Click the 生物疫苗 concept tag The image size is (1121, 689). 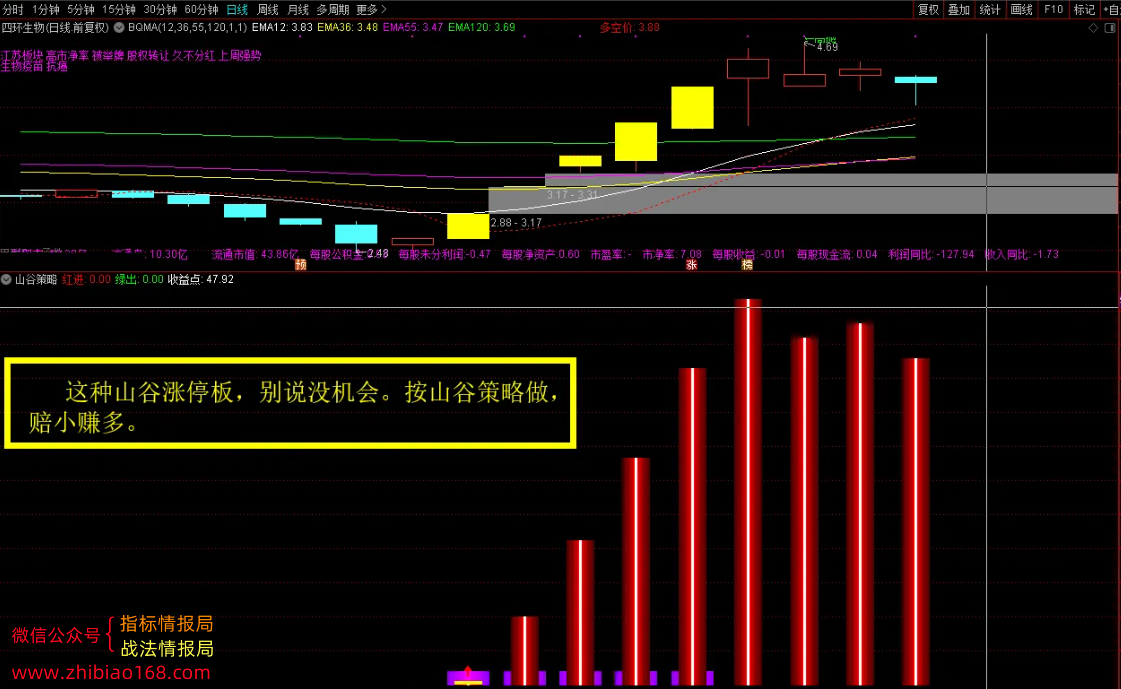point(22,66)
